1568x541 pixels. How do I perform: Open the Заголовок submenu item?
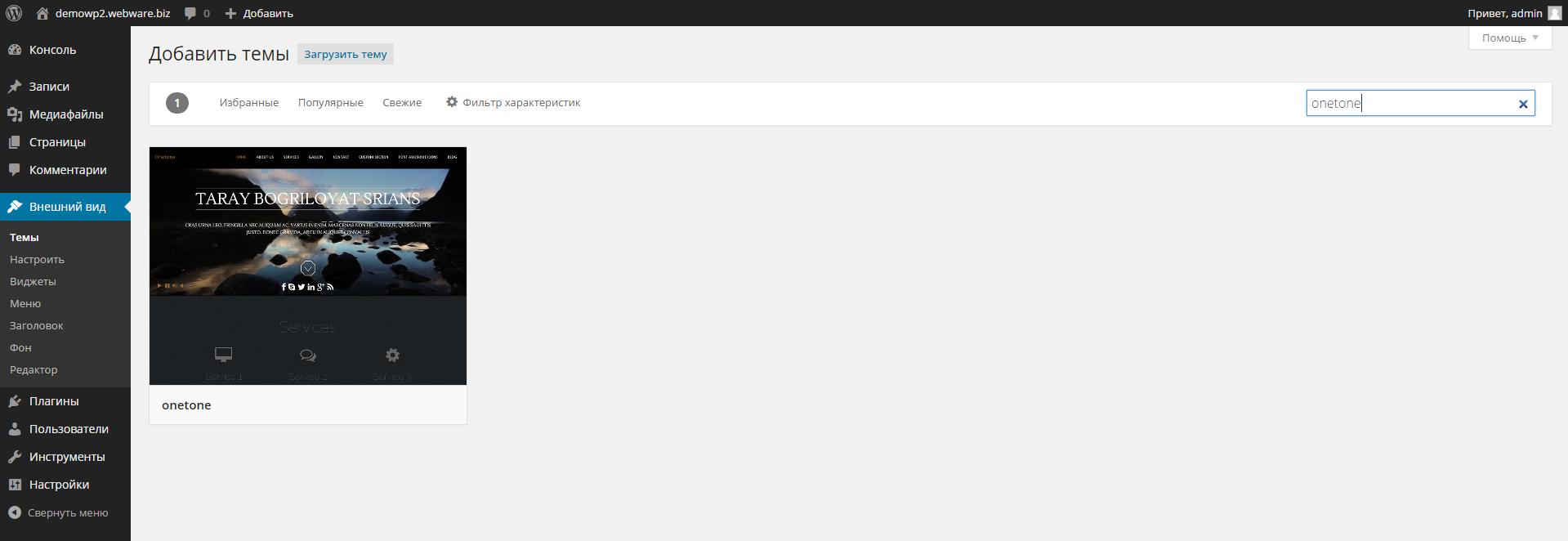tap(36, 325)
